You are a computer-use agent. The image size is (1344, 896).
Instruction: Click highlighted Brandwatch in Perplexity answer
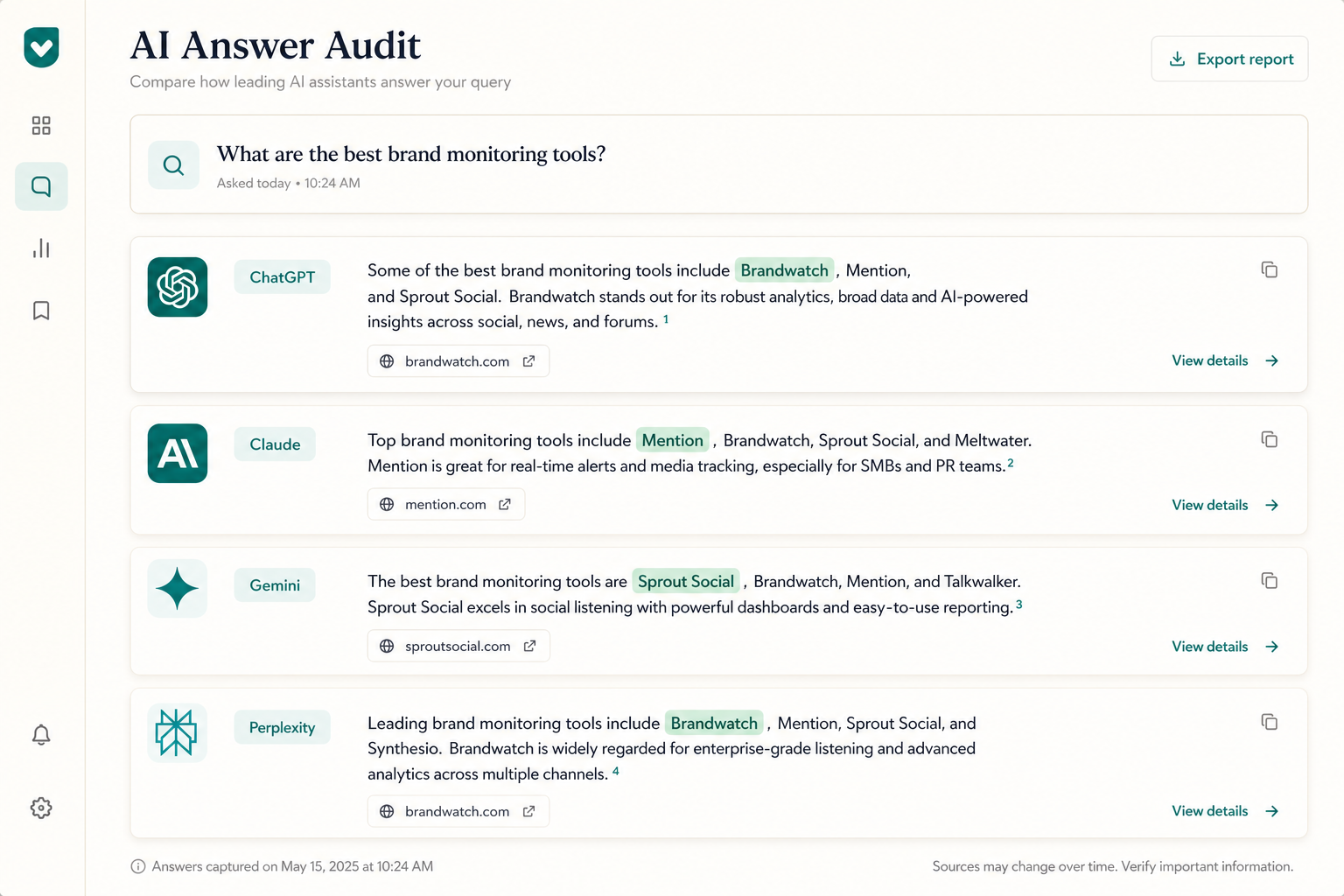pos(714,723)
